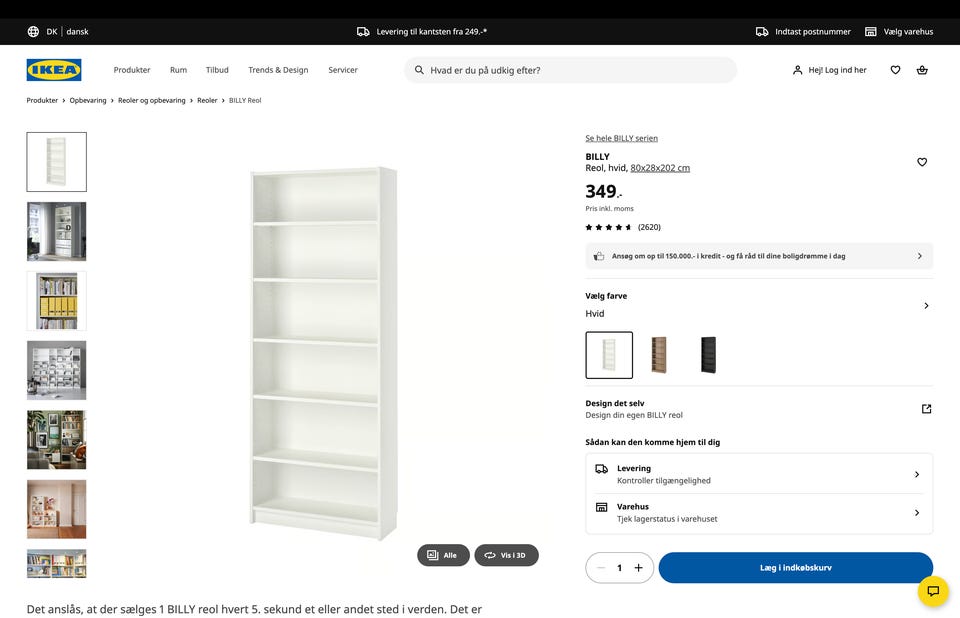Expand the Vælg farve section
The image size is (960, 618).
(926, 305)
